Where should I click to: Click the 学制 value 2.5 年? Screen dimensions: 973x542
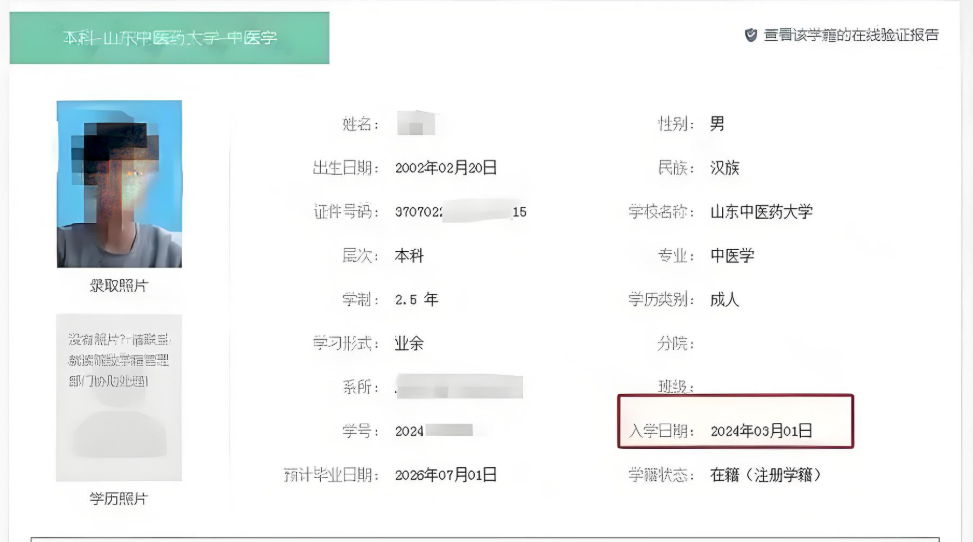click(416, 300)
